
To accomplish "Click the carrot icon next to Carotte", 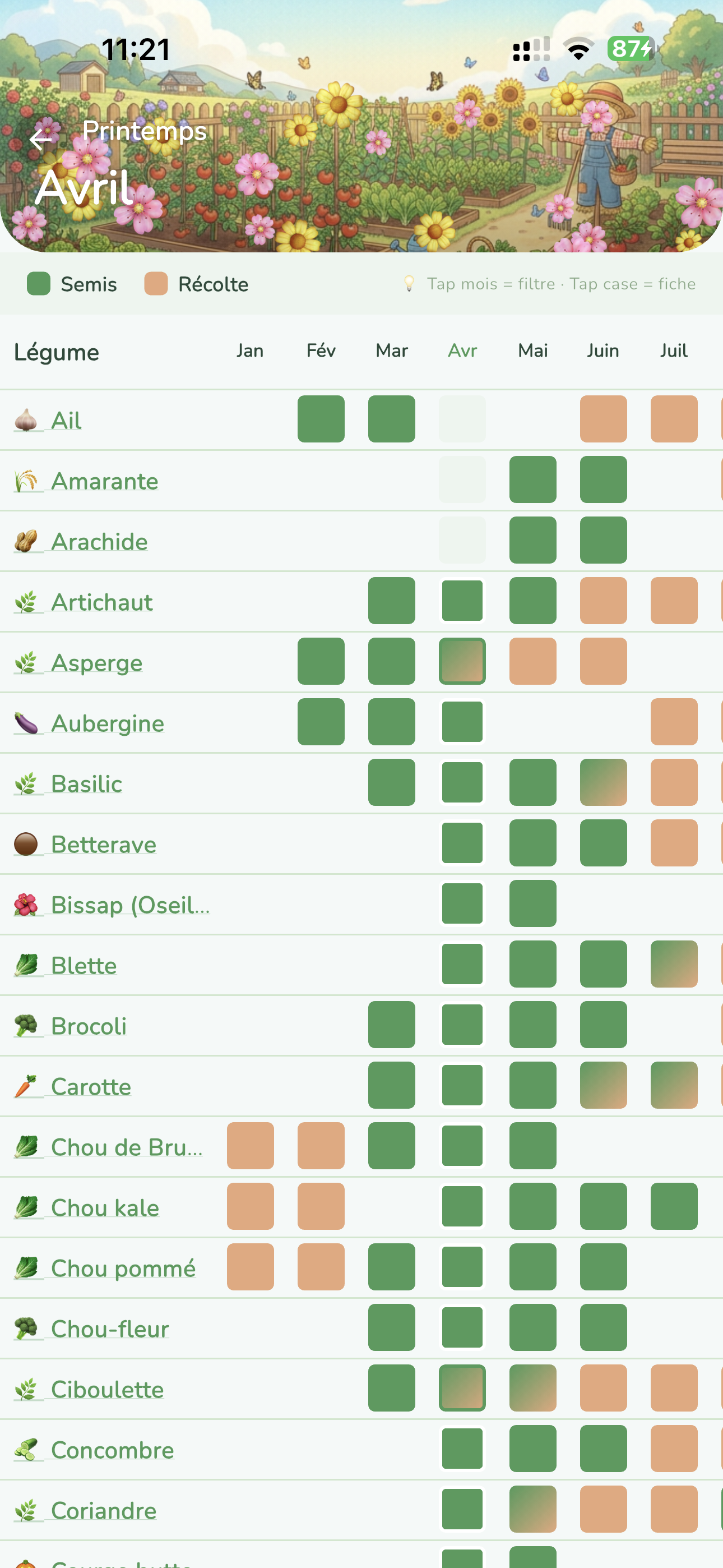I will [x=26, y=1085].
